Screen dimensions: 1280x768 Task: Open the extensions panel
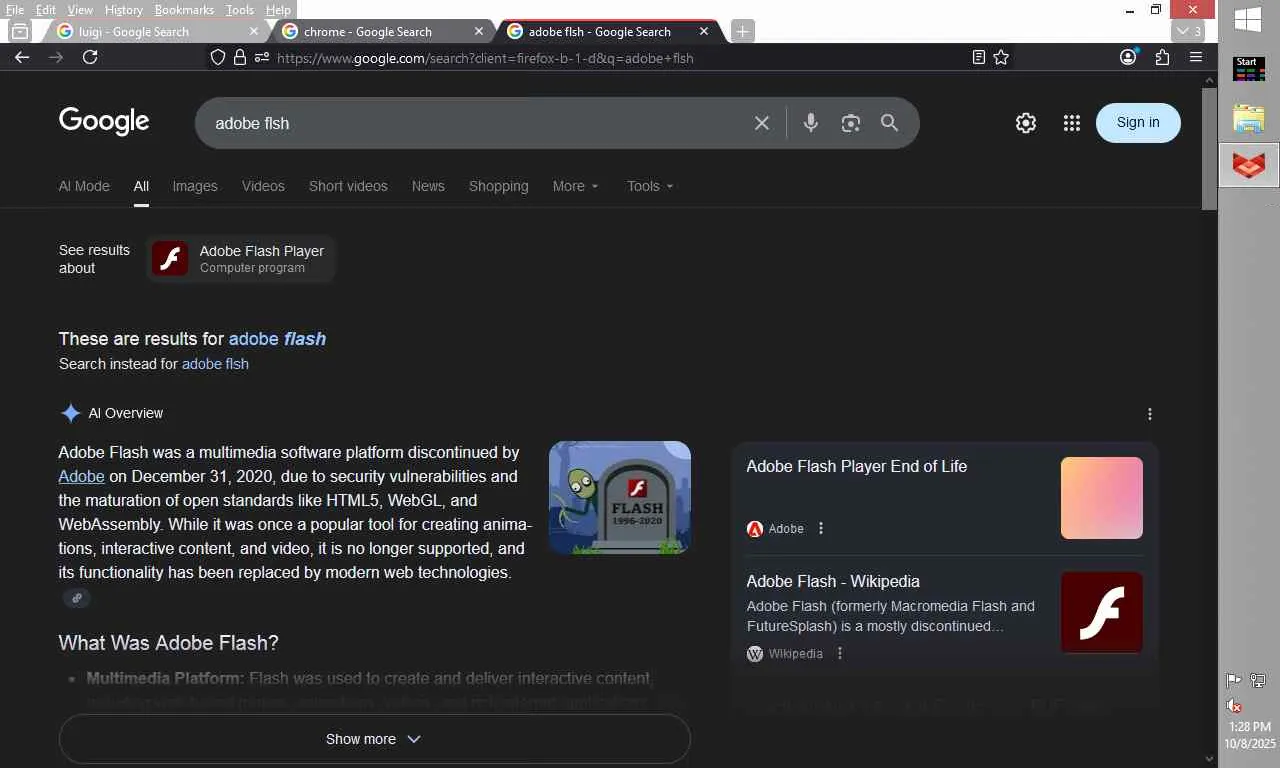[x=1162, y=57]
